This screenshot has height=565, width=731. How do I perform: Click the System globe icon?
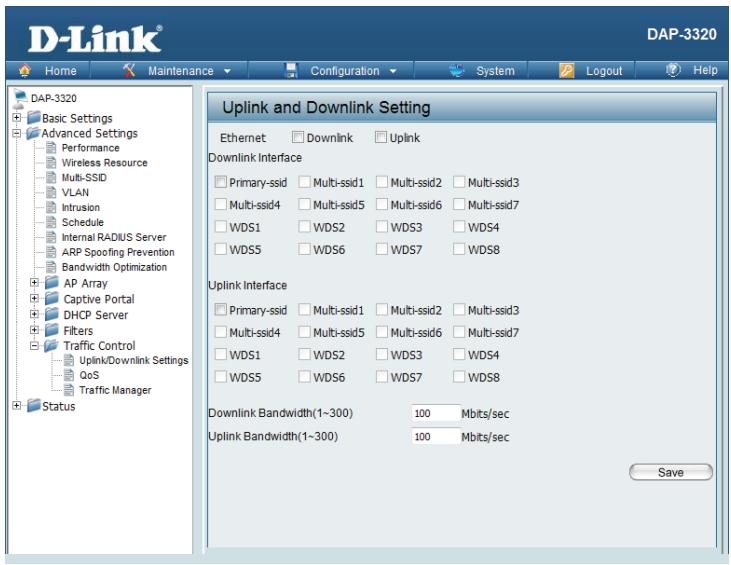pyautogui.click(x=456, y=70)
